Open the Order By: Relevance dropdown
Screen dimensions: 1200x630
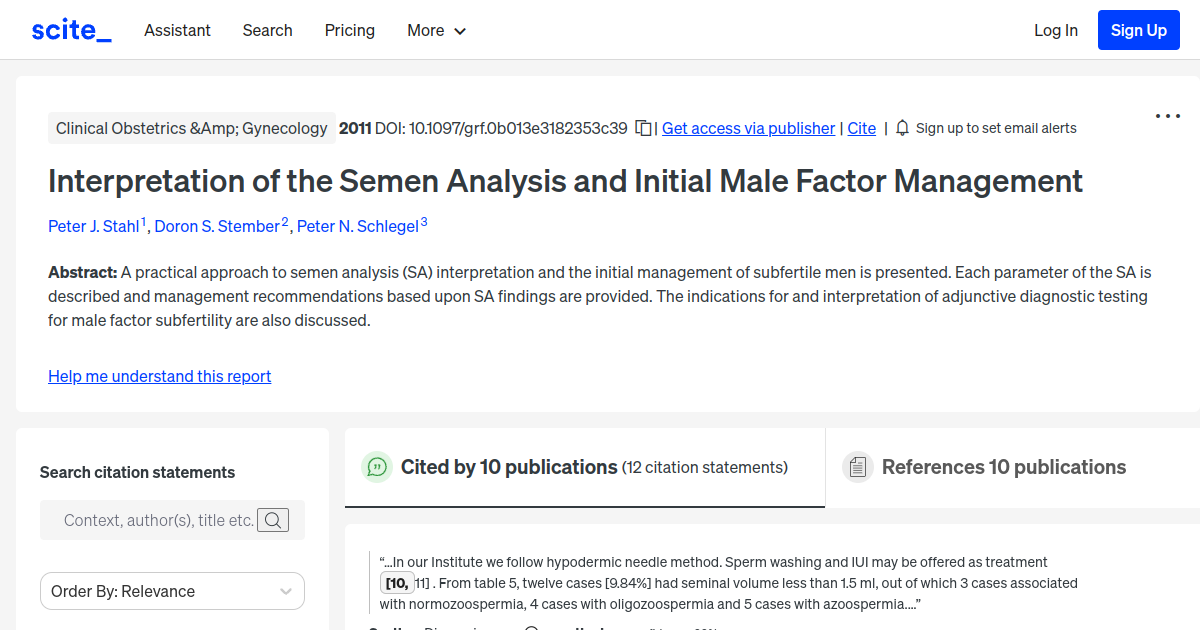click(171, 591)
